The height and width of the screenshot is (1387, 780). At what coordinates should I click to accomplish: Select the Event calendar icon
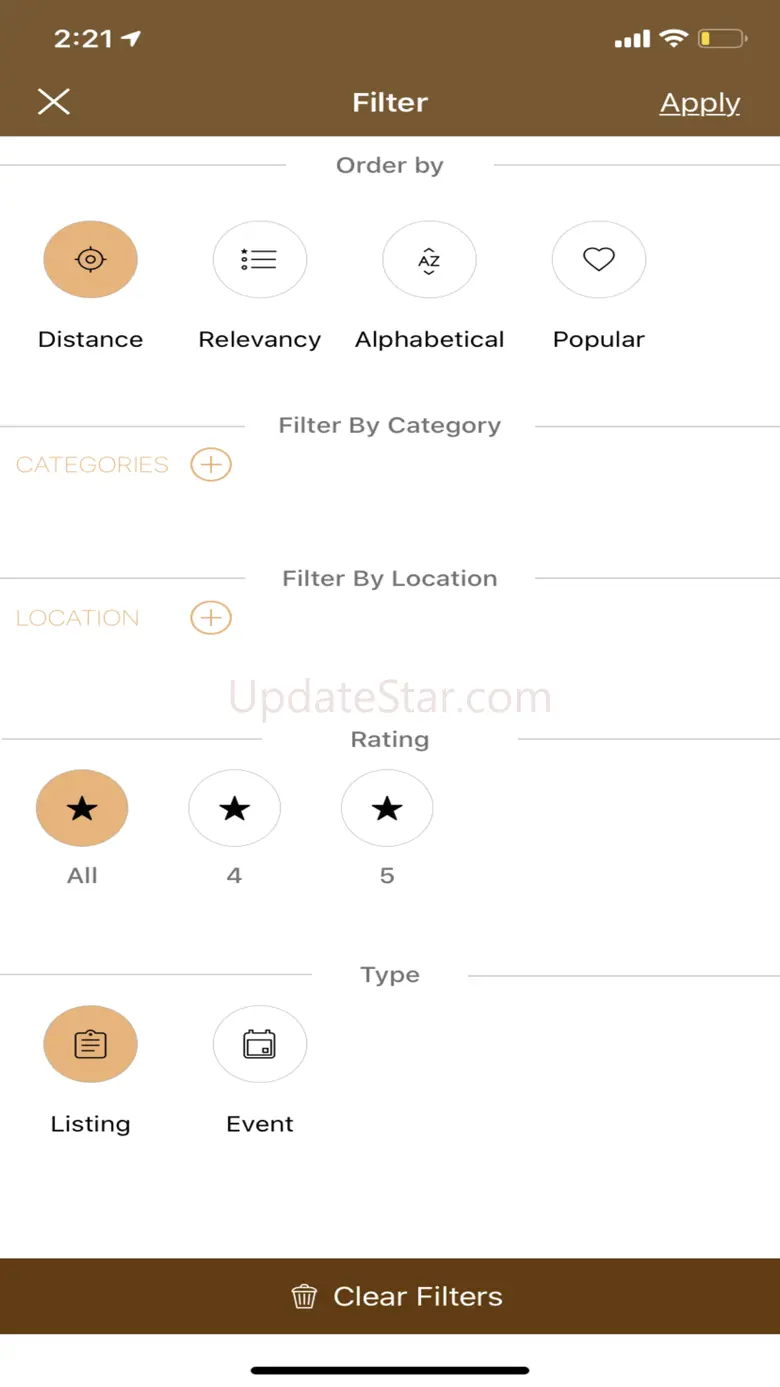[x=260, y=1045]
